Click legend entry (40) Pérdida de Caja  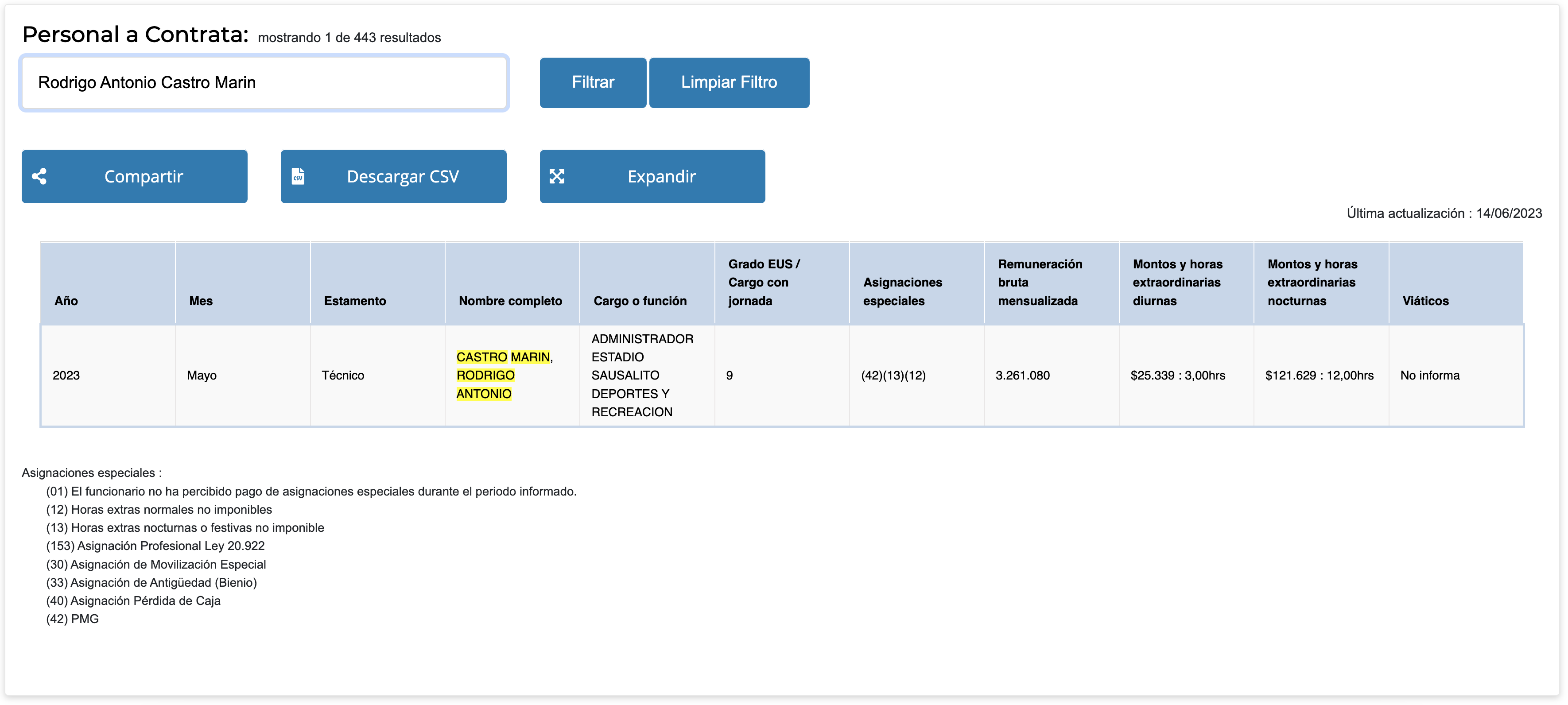pos(133,601)
